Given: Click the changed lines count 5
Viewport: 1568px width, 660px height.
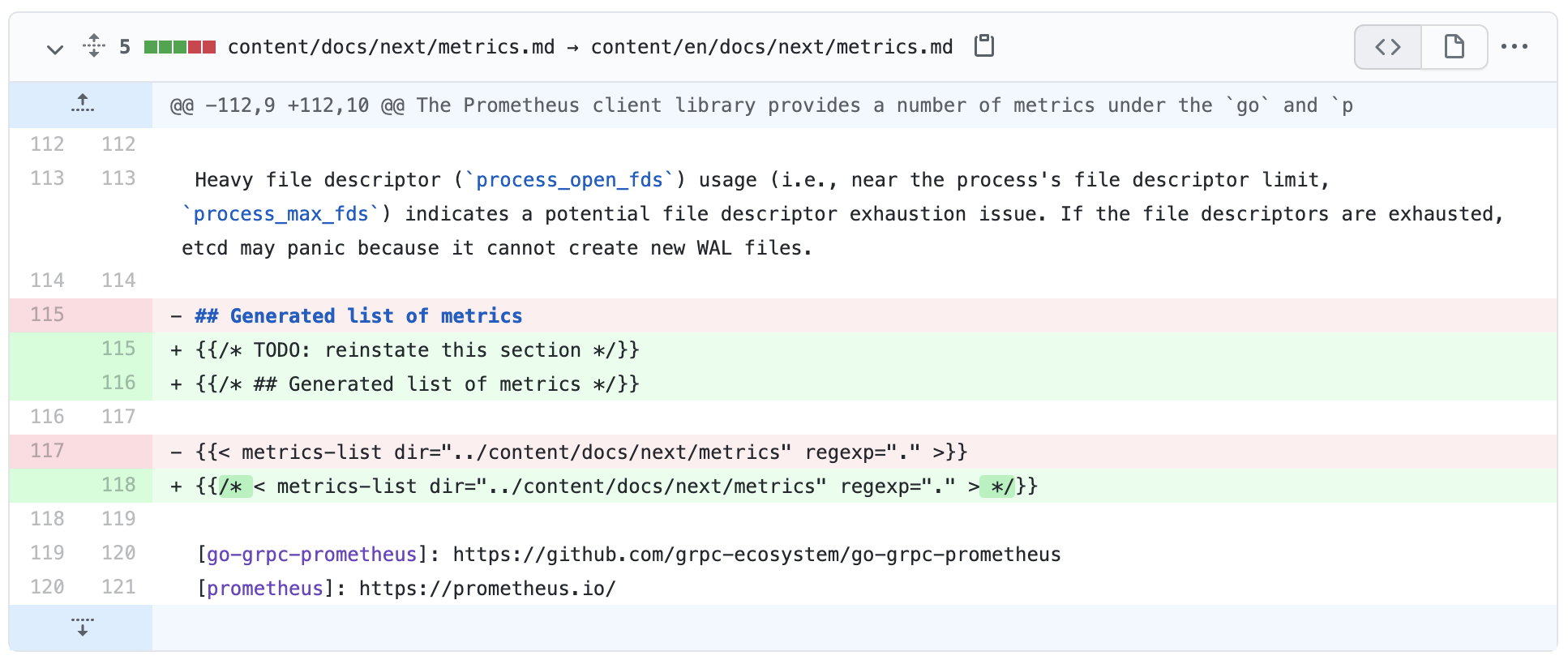Looking at the screenshot, I should 124,47.
